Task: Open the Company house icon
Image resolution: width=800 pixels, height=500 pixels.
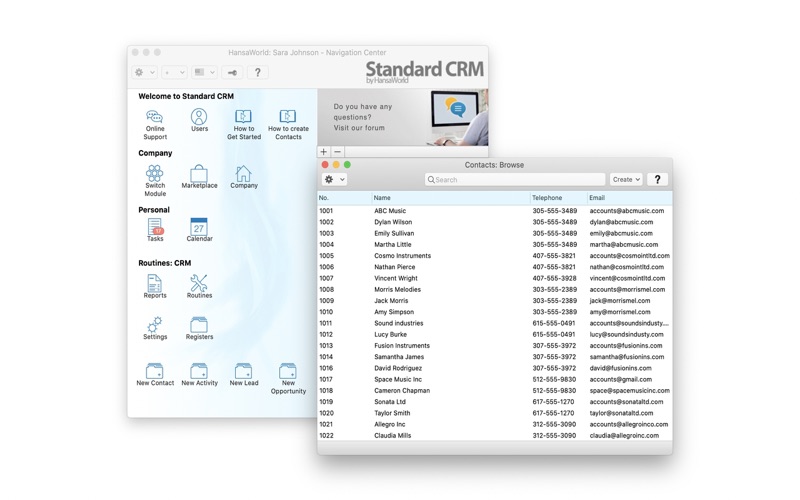Action: click(243, 177)
